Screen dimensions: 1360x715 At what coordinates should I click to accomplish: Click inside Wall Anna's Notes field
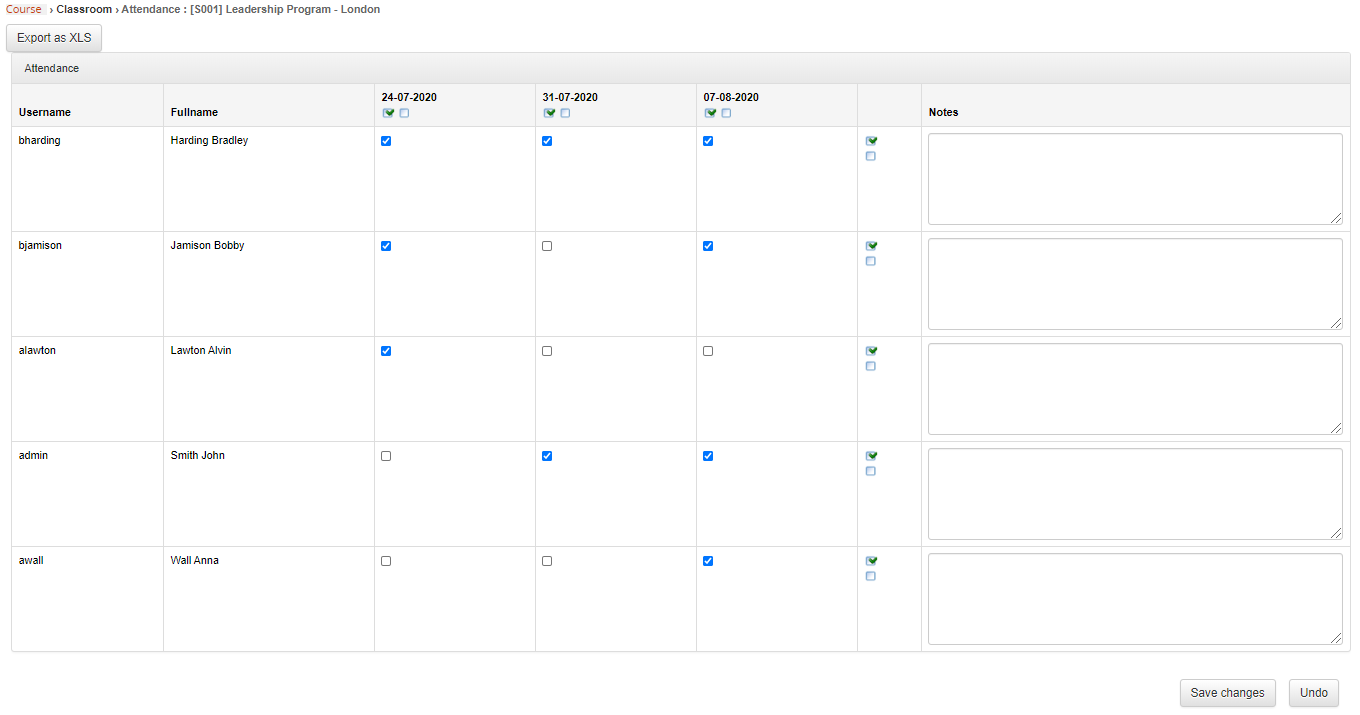(1135, 598)
